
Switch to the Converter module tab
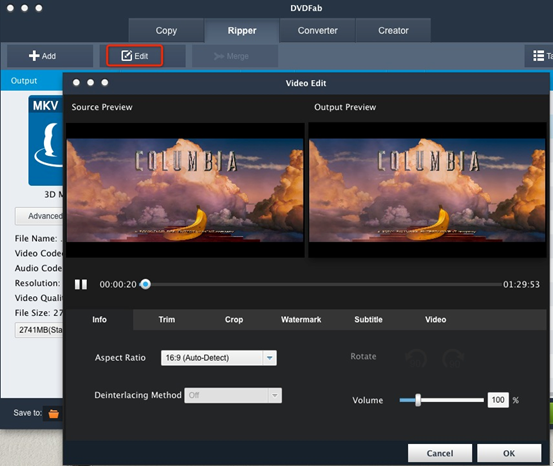[x=318, y=31]
